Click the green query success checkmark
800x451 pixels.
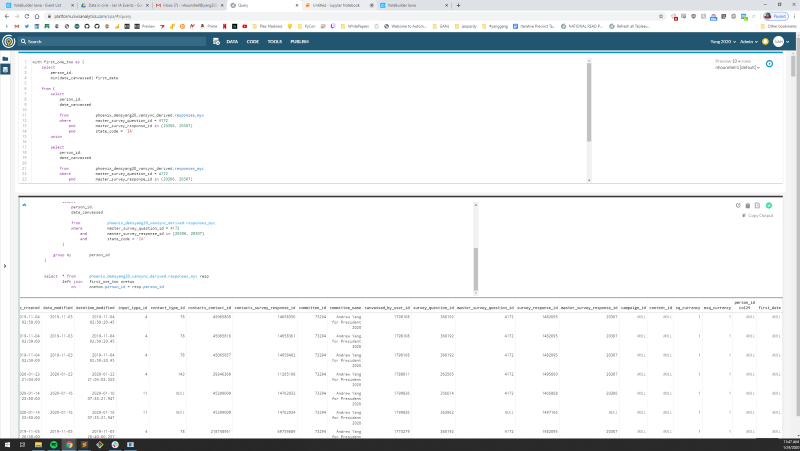pyautogui.click(x=769, y=205)
